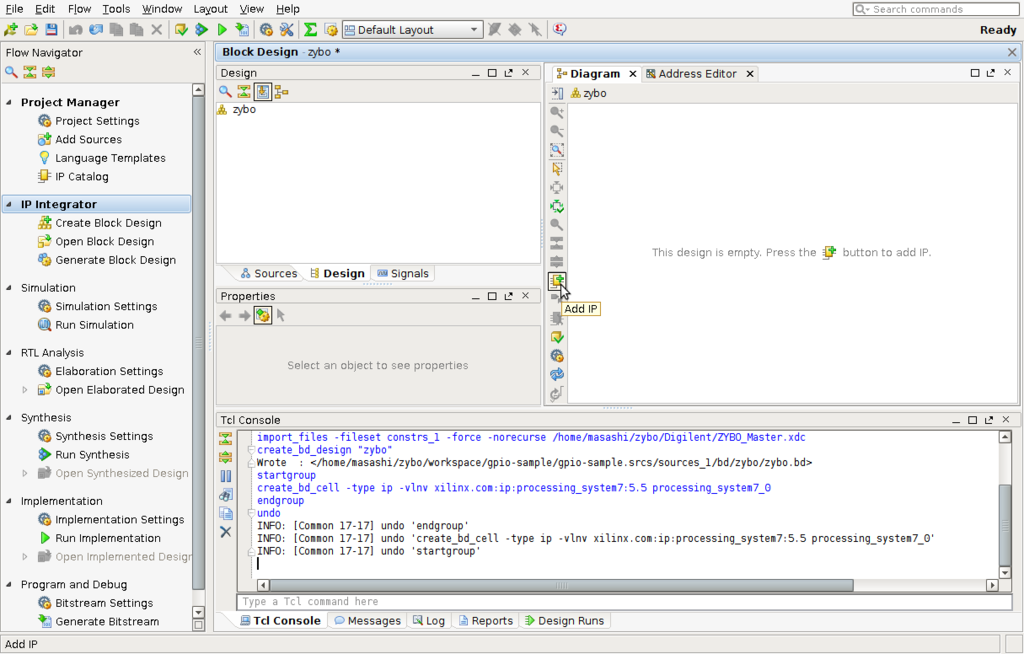The height and width of the screenshot is (654, 1024).
Task: Click the Validate Design checkmark icon
Action: 556,337
